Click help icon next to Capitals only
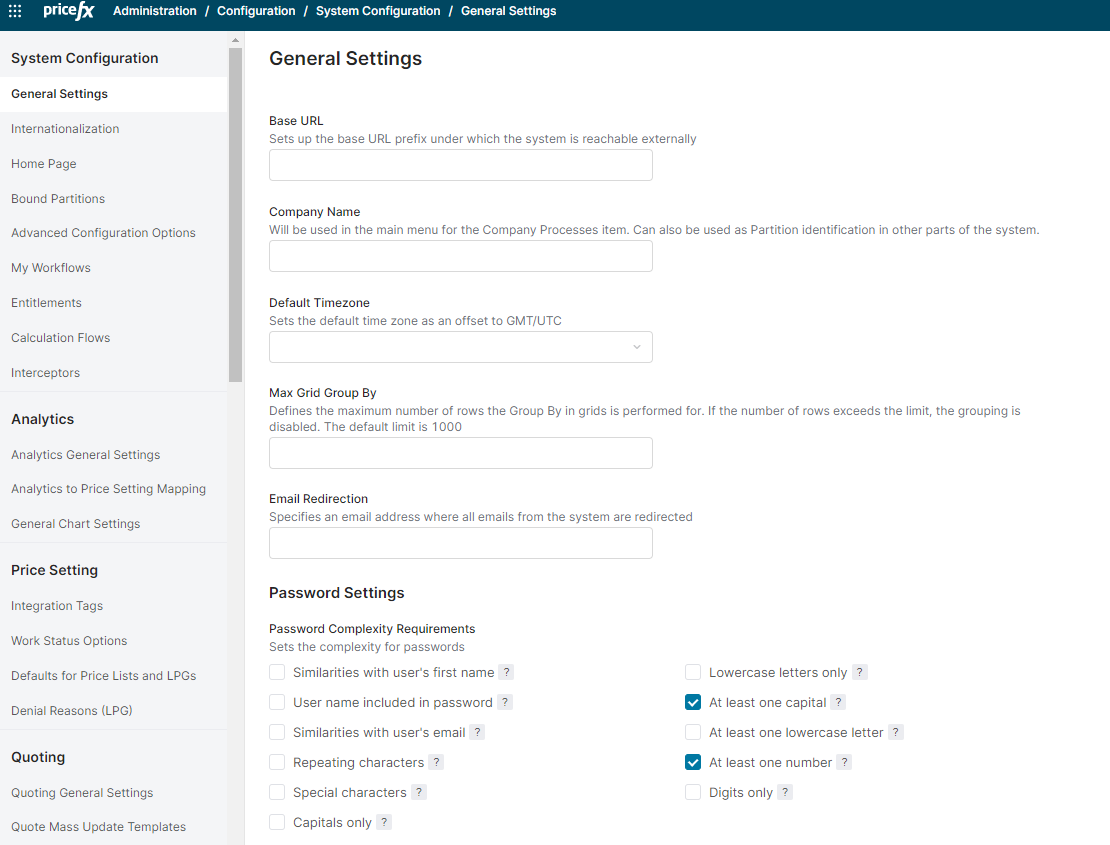 [x=384, y=823]
